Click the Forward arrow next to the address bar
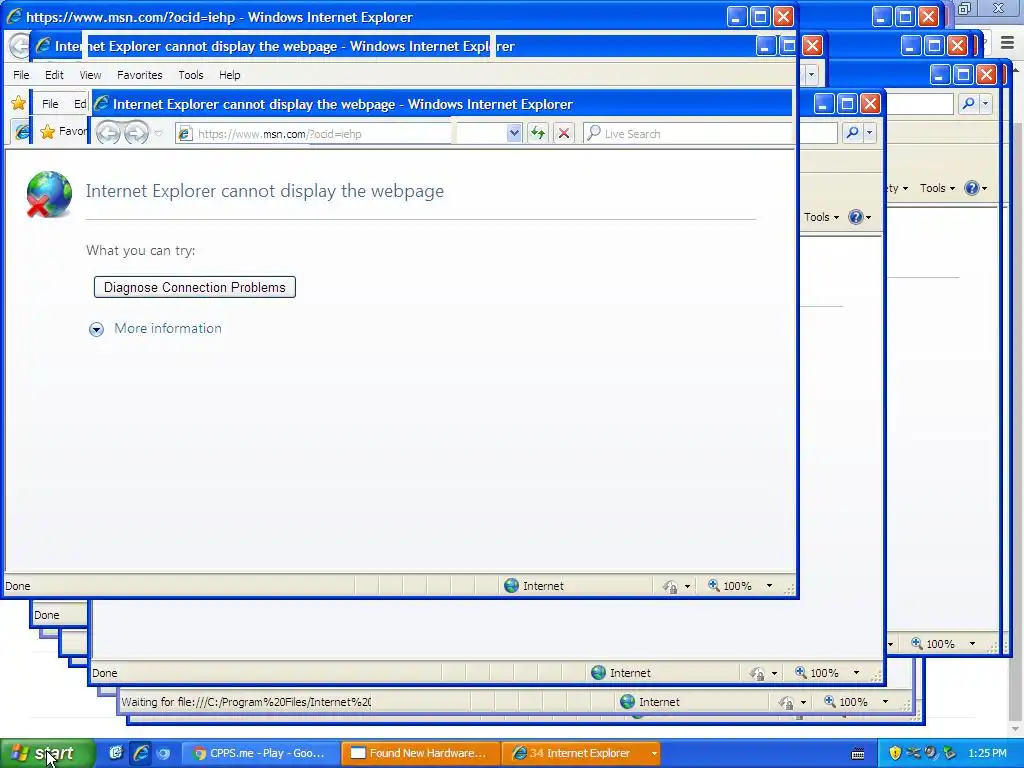Image resolution: width=1024 pixels, height=768 pixels. point(136,133)
